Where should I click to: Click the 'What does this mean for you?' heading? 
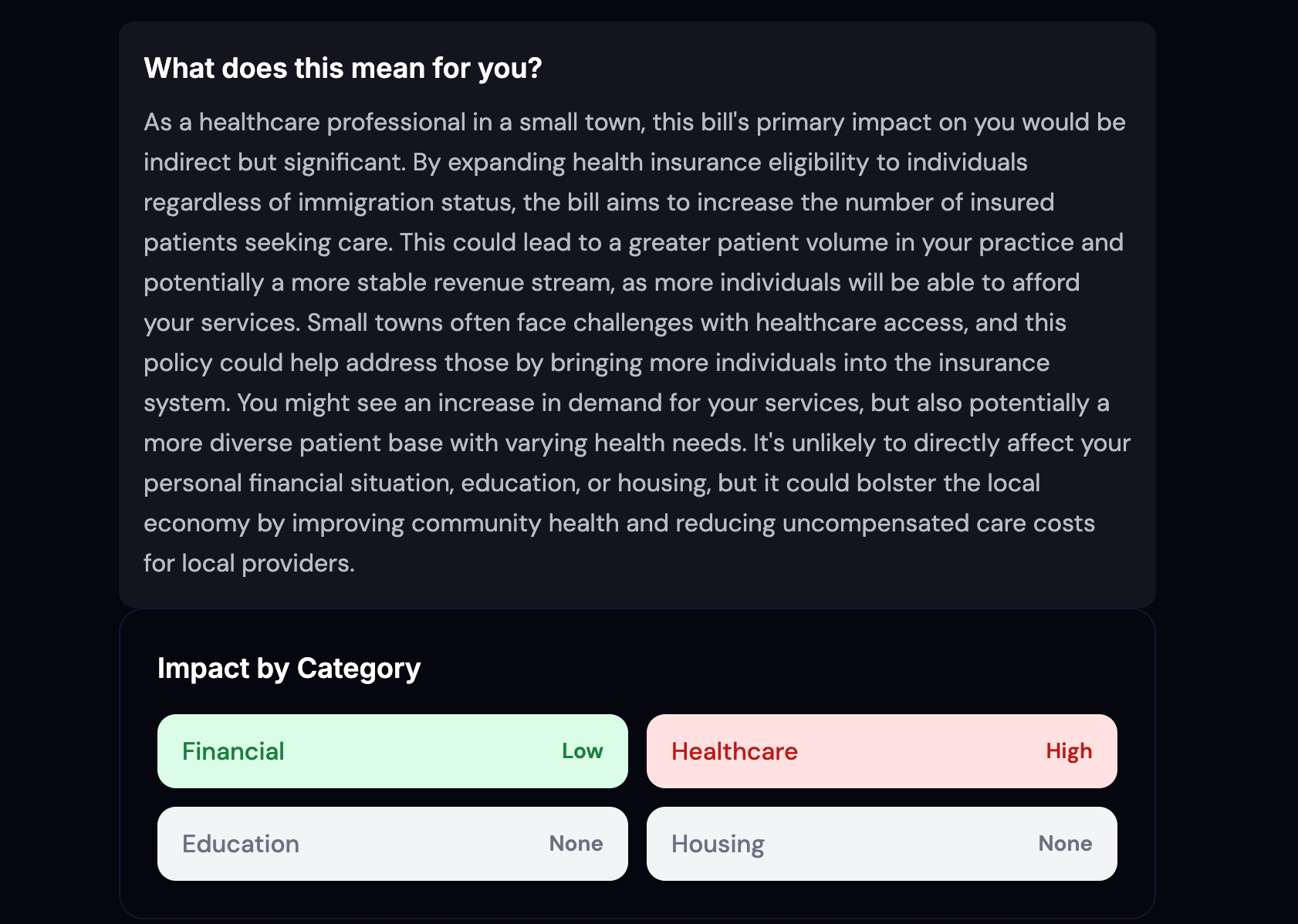coord(343,69)
